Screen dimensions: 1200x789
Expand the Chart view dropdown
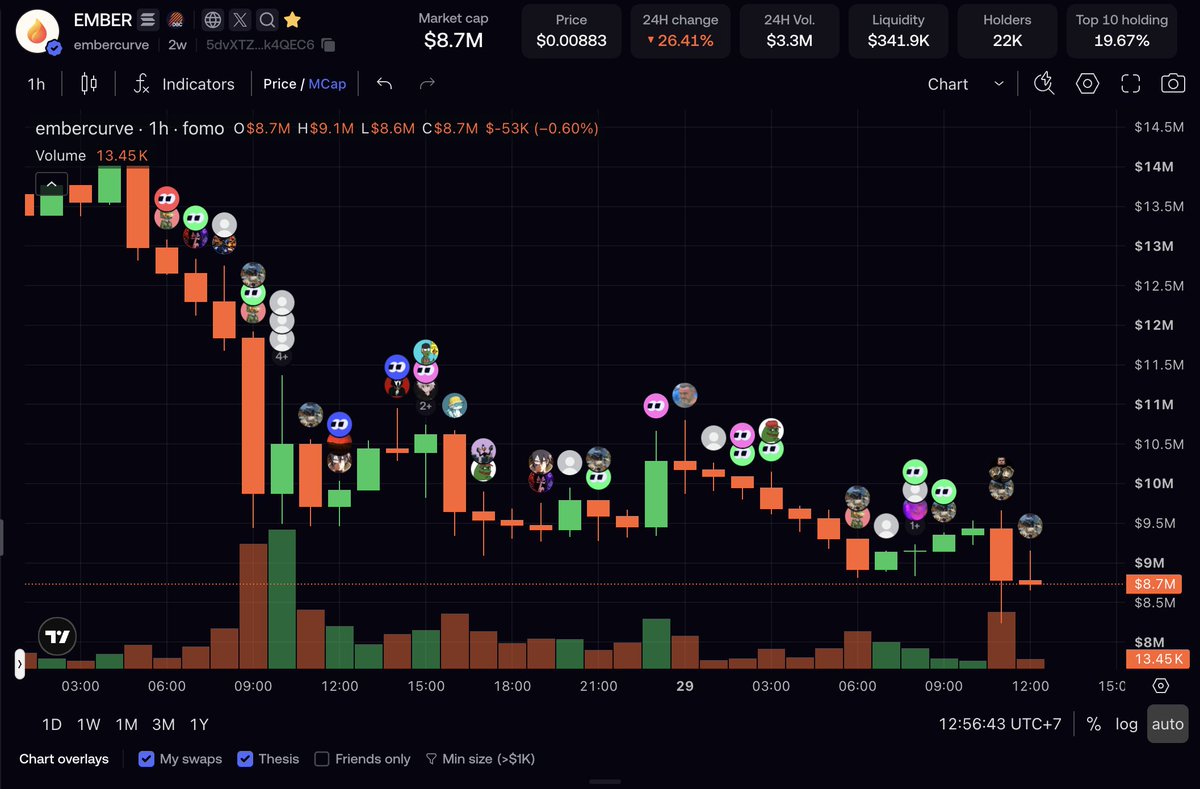[x=965, y=84]
